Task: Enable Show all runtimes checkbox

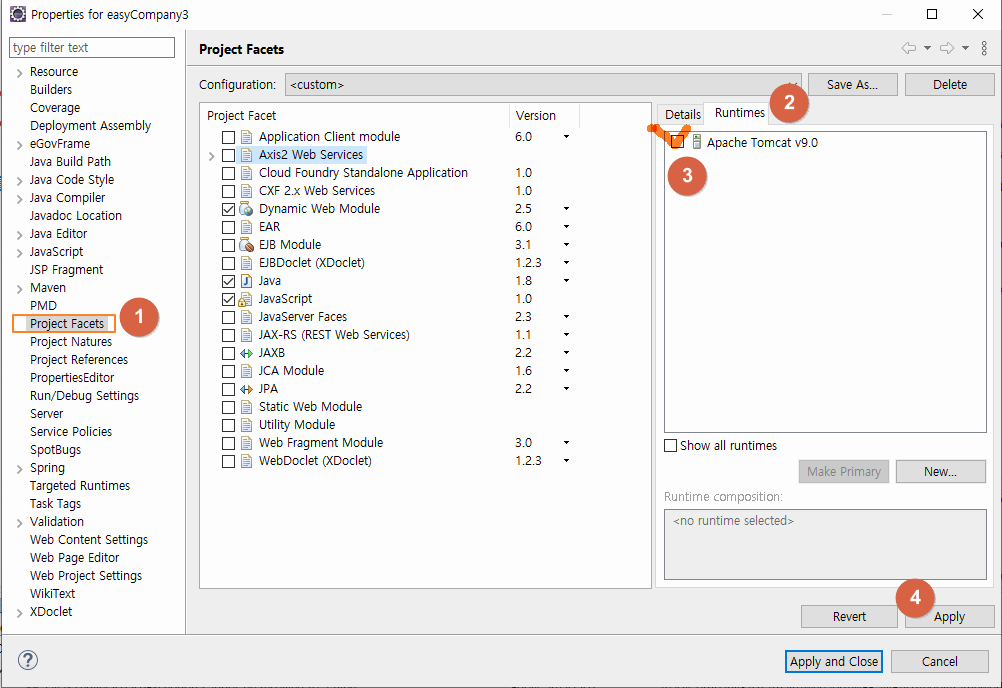Action: 670,445
